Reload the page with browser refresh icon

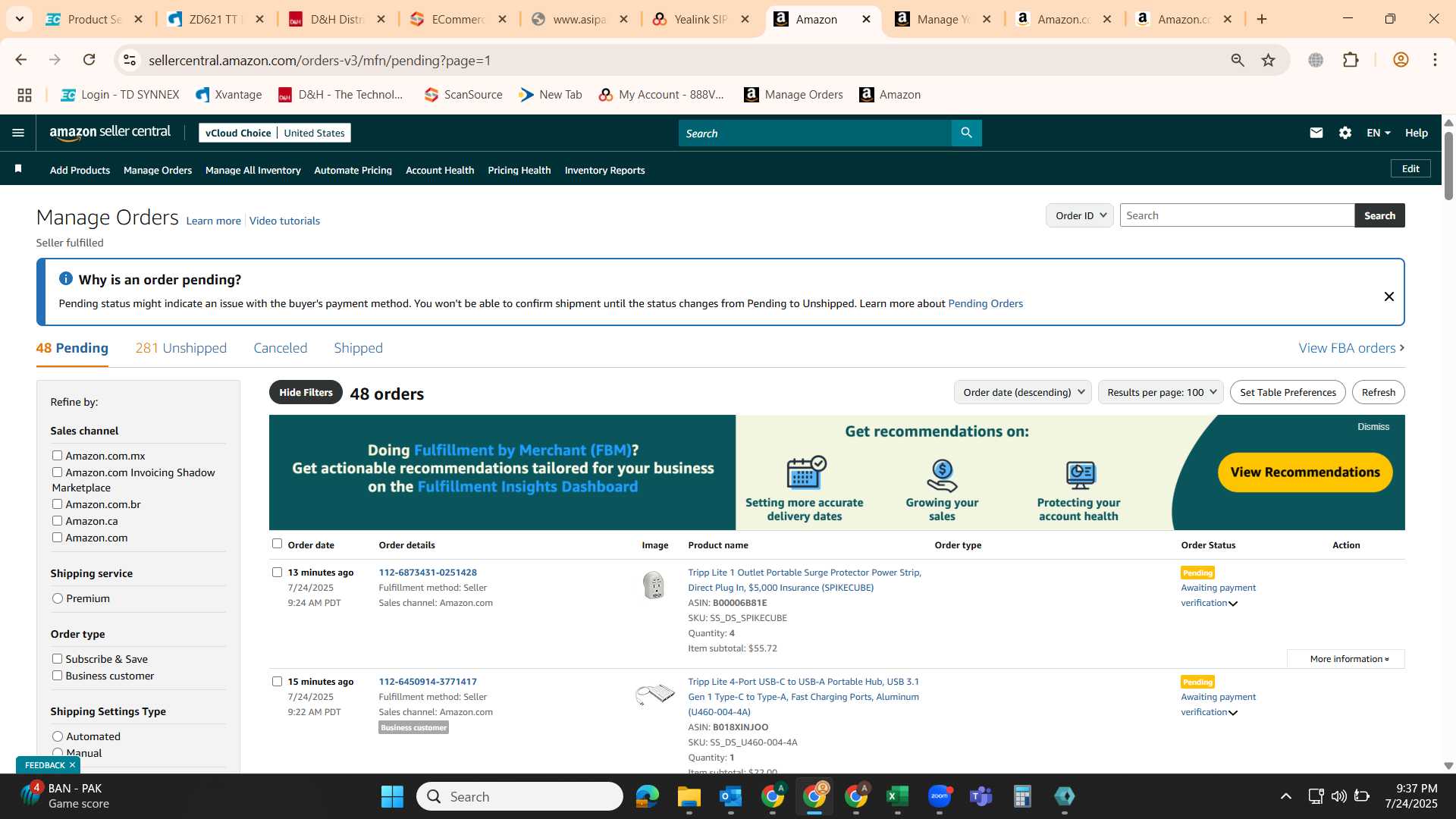[89, 60]
